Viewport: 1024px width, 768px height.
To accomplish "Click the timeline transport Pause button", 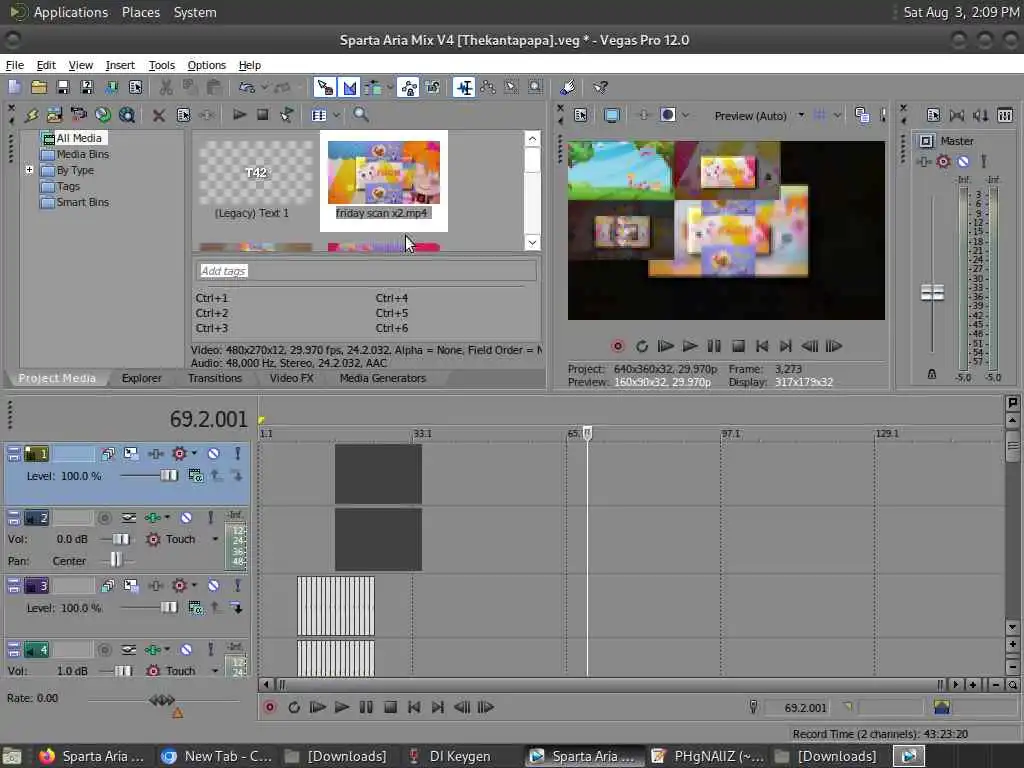I will [366, 707].
